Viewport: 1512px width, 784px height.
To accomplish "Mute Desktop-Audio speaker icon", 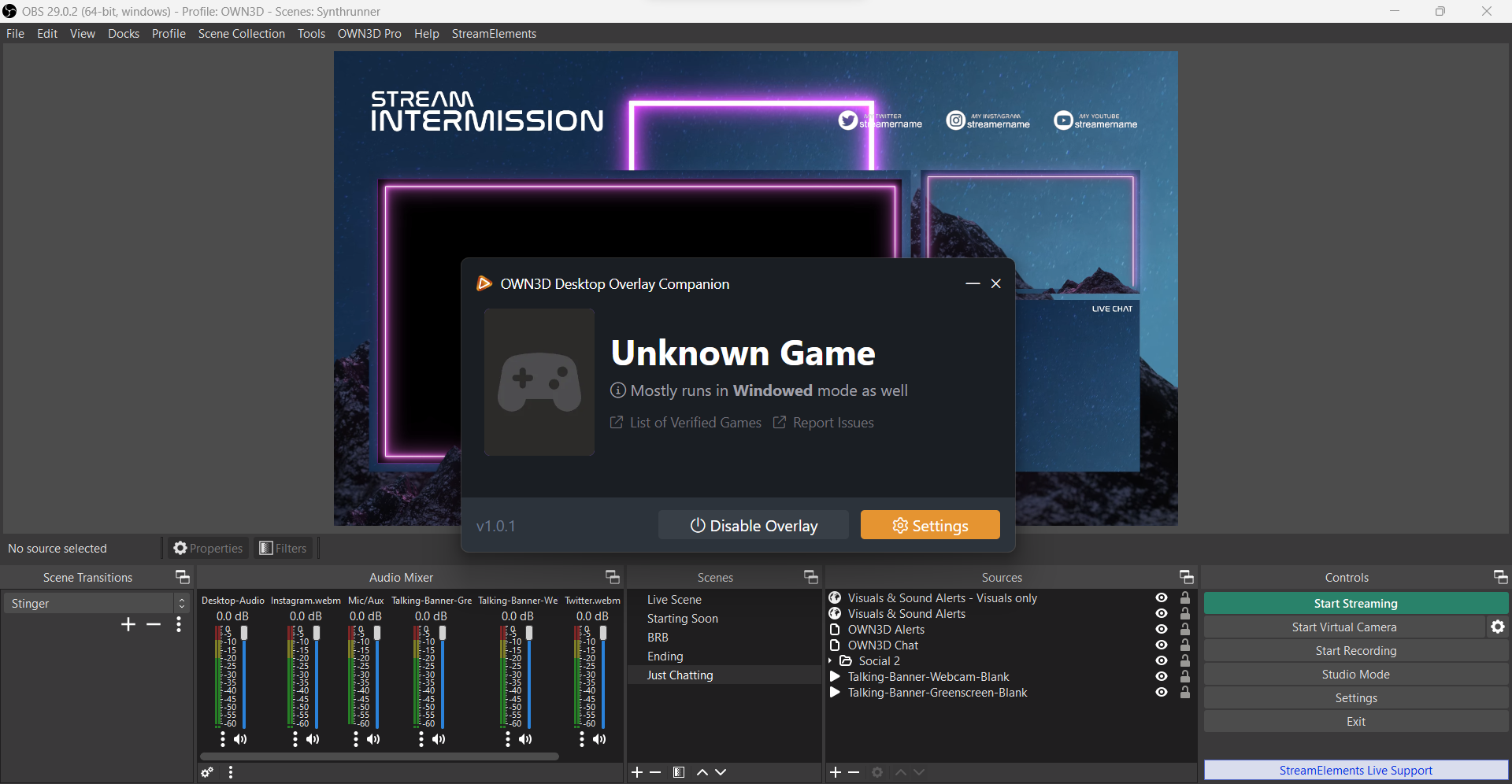I will [240, 739].
